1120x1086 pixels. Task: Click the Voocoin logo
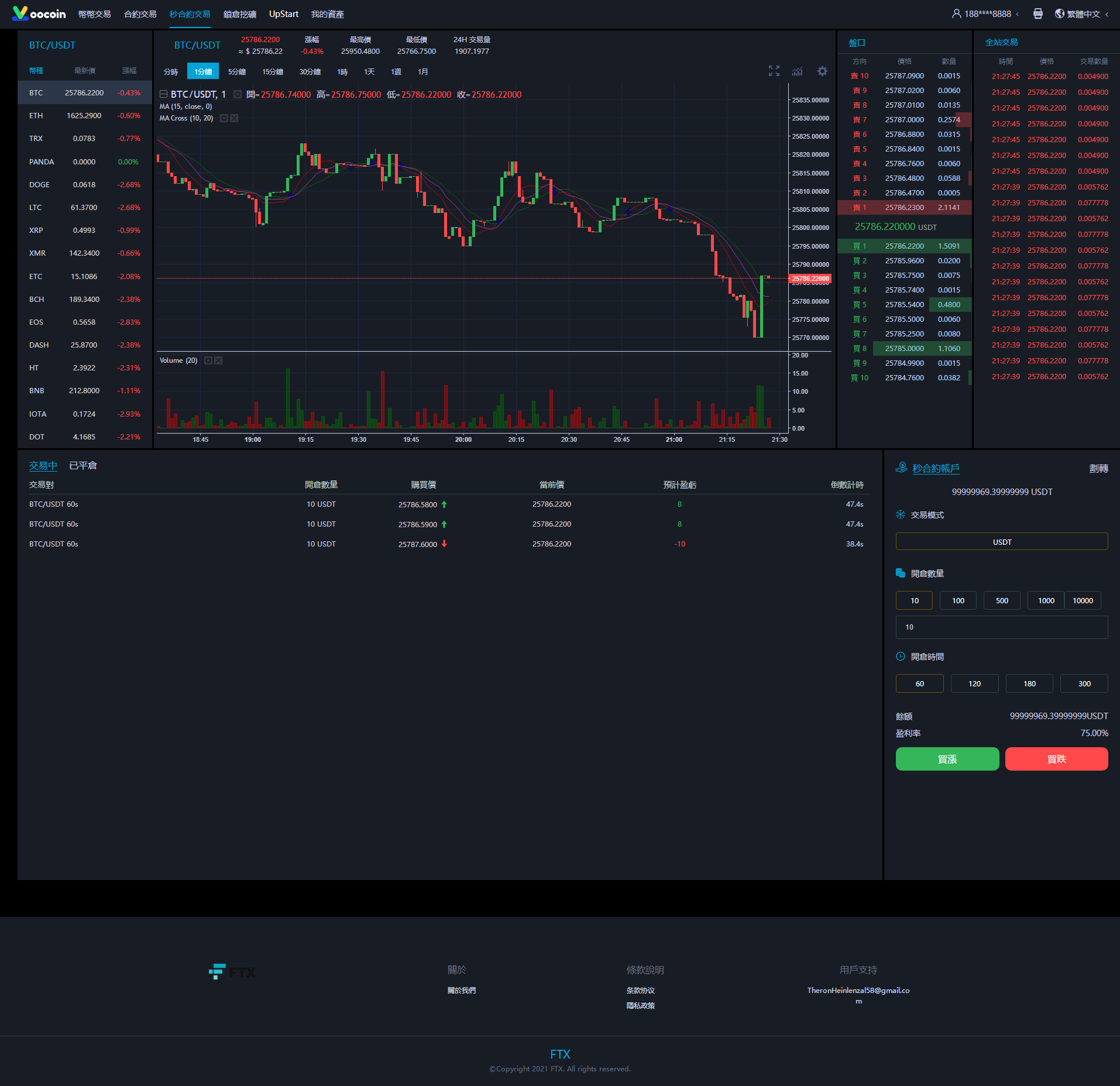pyautogui.click(x=39, y=14)
